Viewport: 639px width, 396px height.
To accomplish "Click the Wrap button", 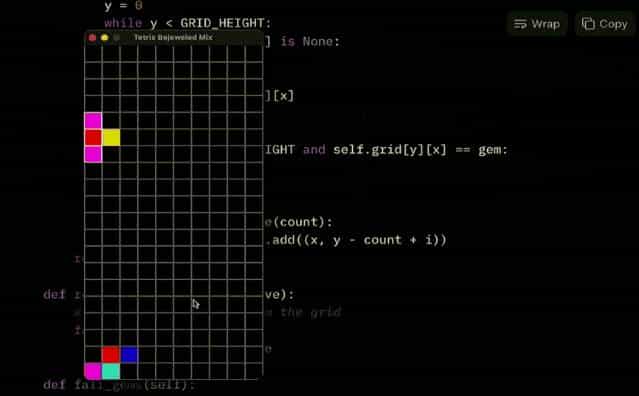I will [x=537, y=24].
